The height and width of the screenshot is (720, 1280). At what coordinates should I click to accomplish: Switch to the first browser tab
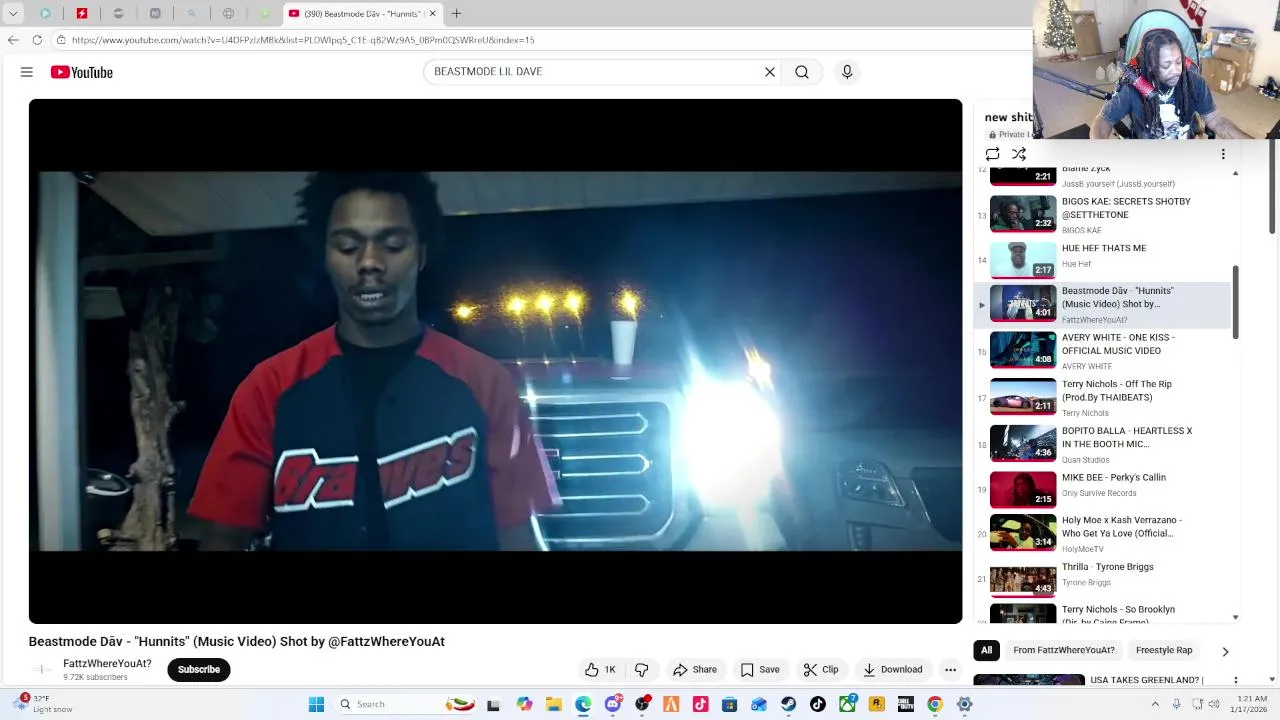46,14
